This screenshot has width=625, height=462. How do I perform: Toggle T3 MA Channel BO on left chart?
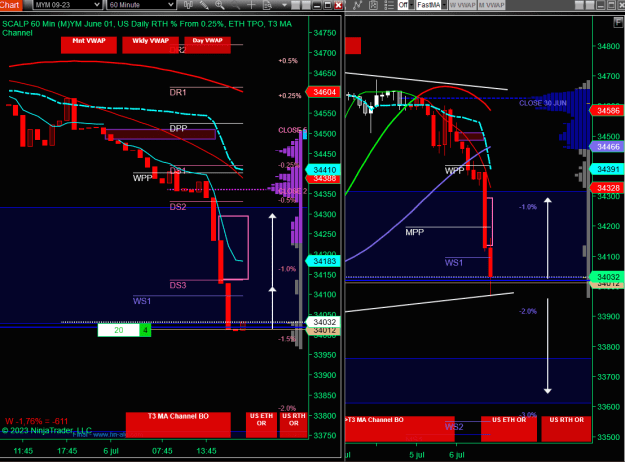(178, 425)
